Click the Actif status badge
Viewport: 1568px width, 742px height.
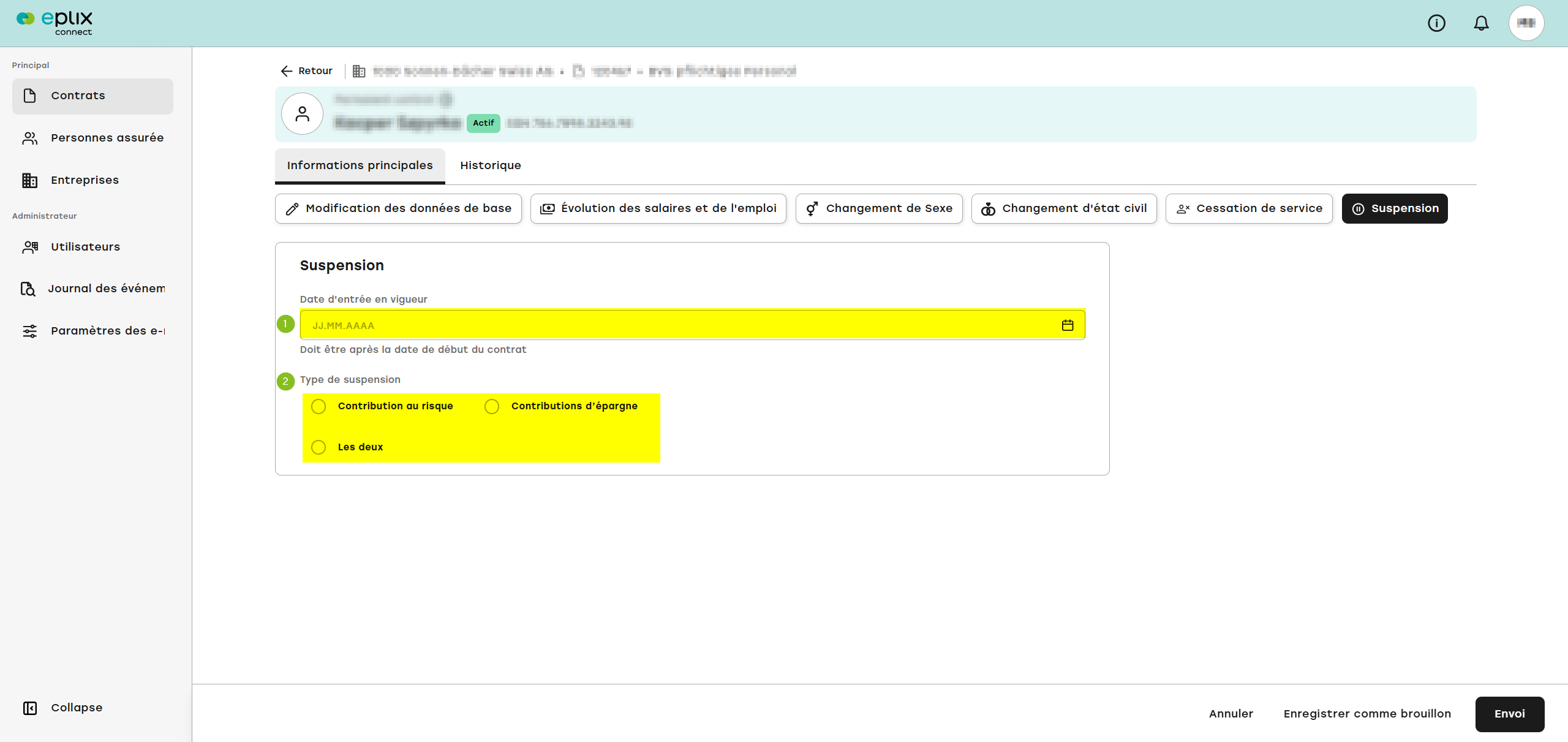[x=483, y=123]
